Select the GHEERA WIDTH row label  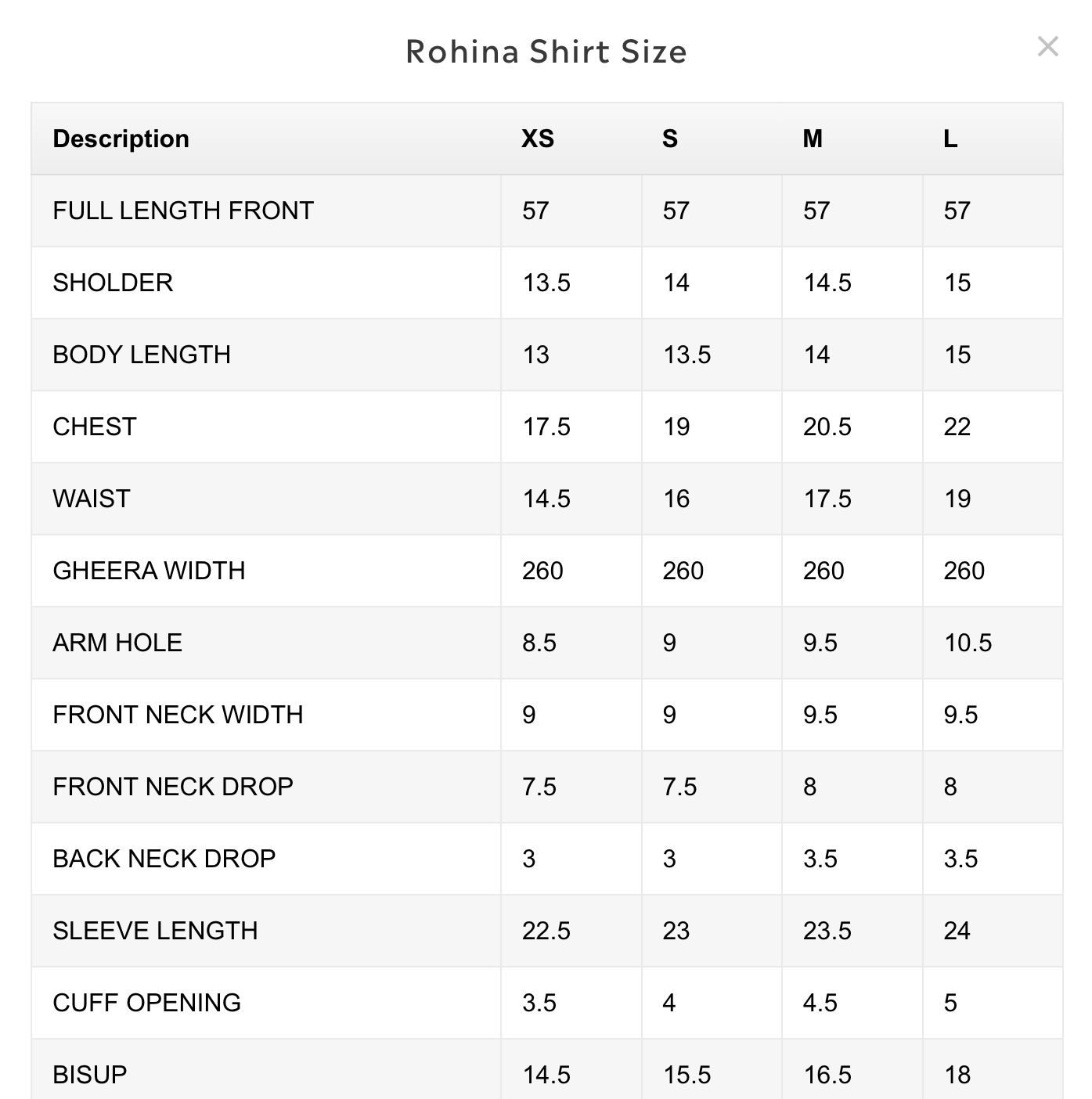pos(149,571)
